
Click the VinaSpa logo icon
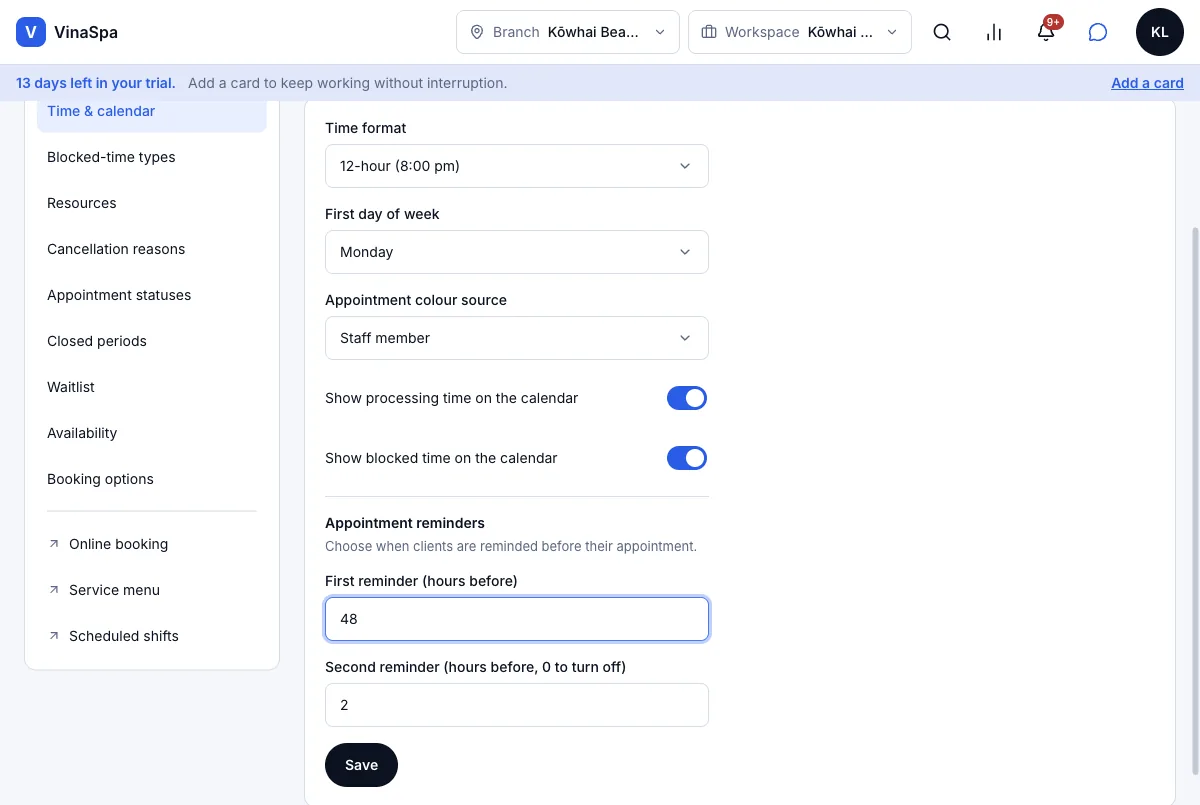pos(31,32)
